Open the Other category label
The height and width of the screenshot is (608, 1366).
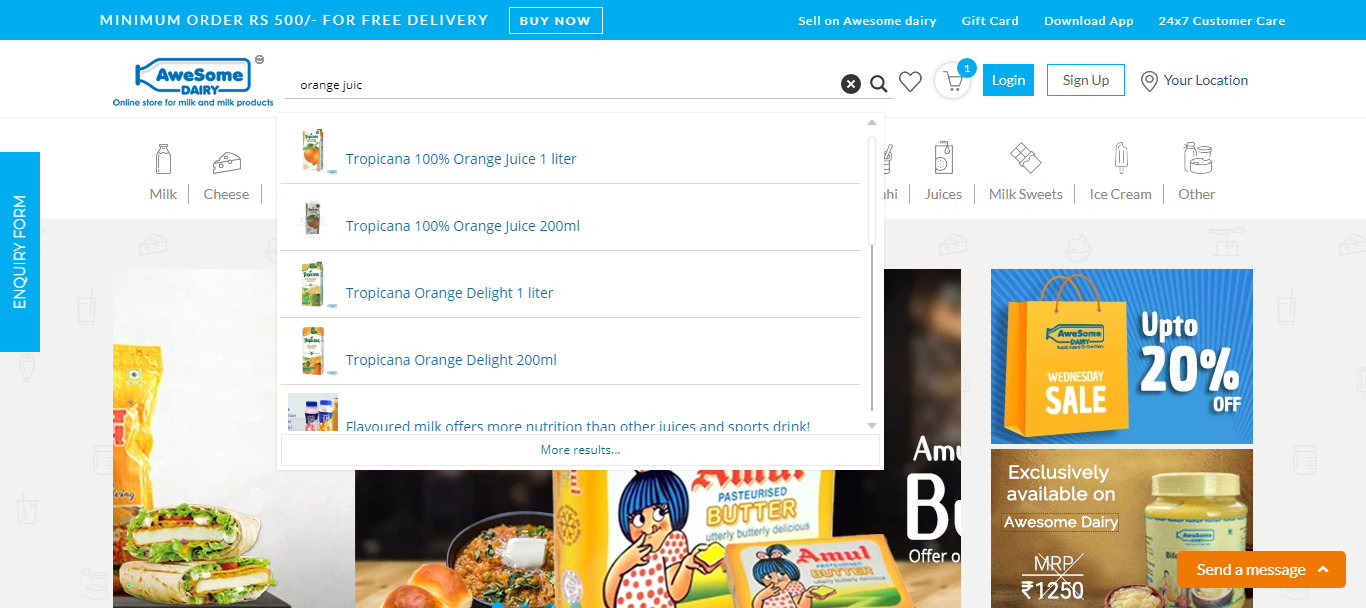[x=1197, y=194]
